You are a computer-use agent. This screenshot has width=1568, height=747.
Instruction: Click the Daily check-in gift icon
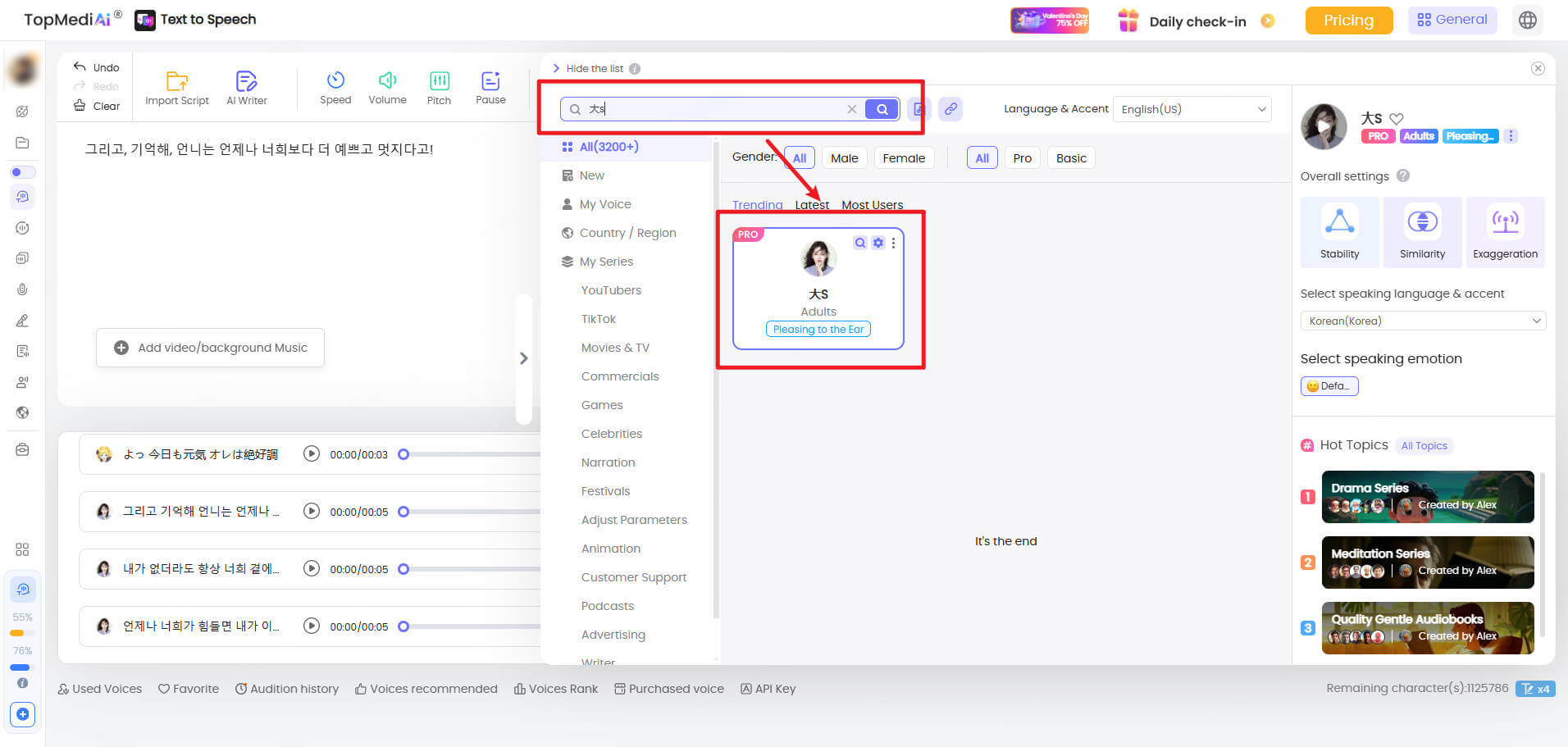1128,20
